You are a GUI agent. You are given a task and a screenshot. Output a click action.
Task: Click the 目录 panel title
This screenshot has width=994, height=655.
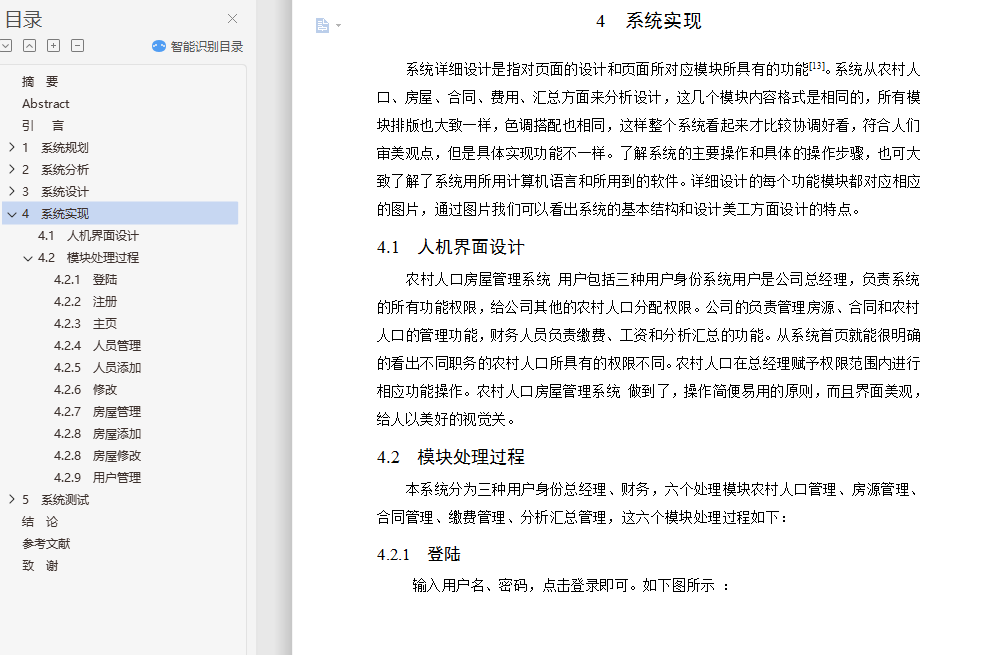(23, 19)
